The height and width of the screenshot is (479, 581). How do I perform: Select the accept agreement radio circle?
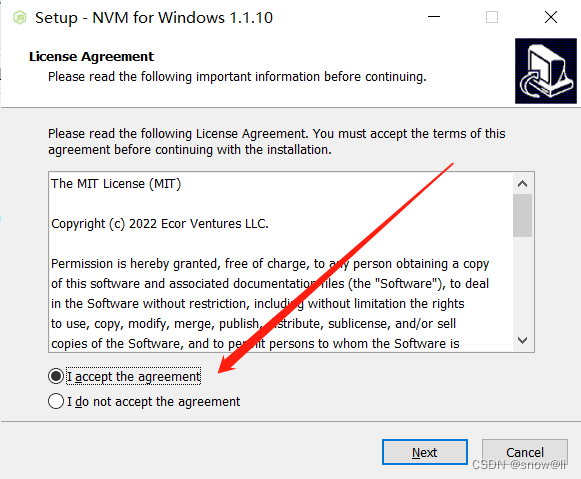tap(56, 376)
